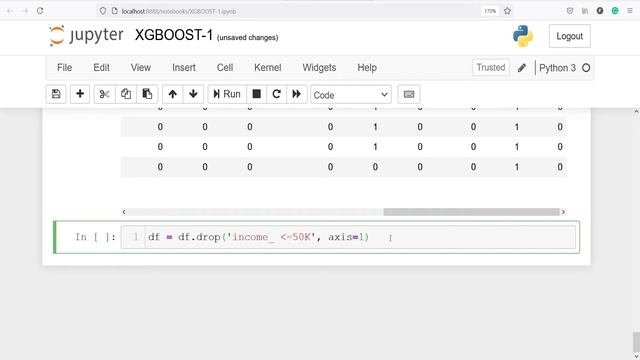Open the Cell menu
This screenshot has width=640, height=360.
point(225,68)
